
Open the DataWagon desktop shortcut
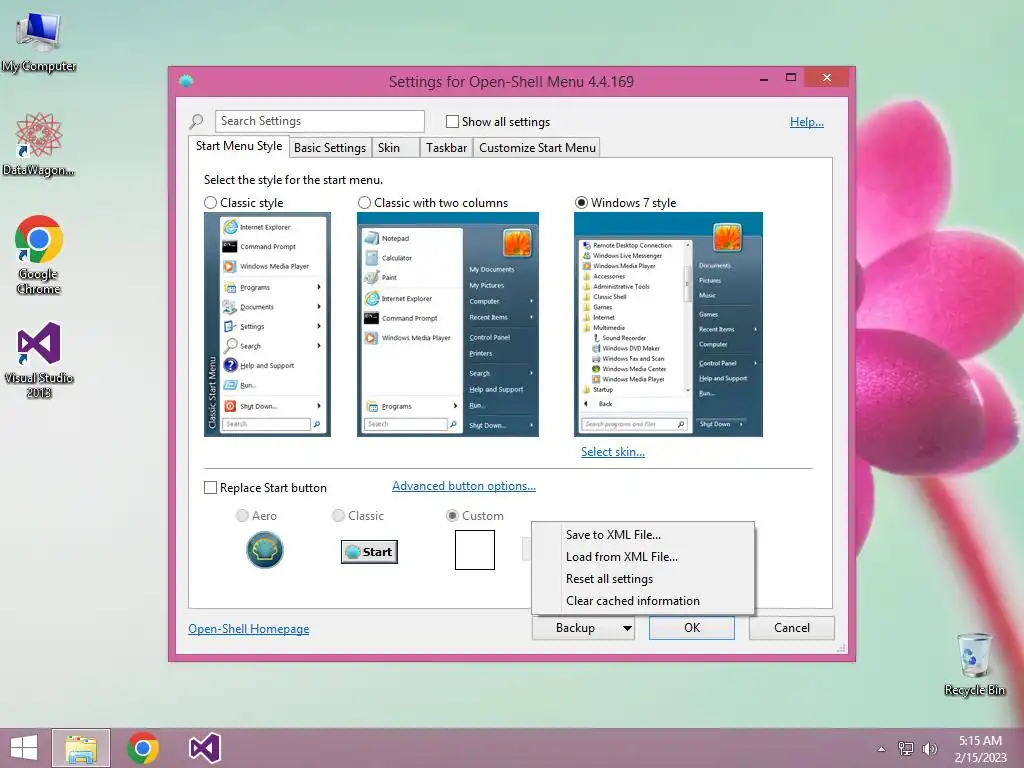coord(39,144)
